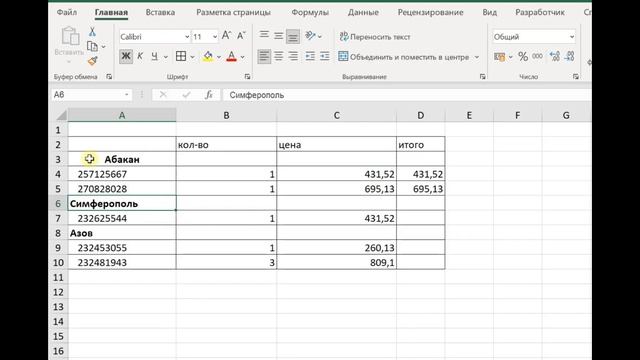Click Объединить и поместить в центре

tap(404, 57)
